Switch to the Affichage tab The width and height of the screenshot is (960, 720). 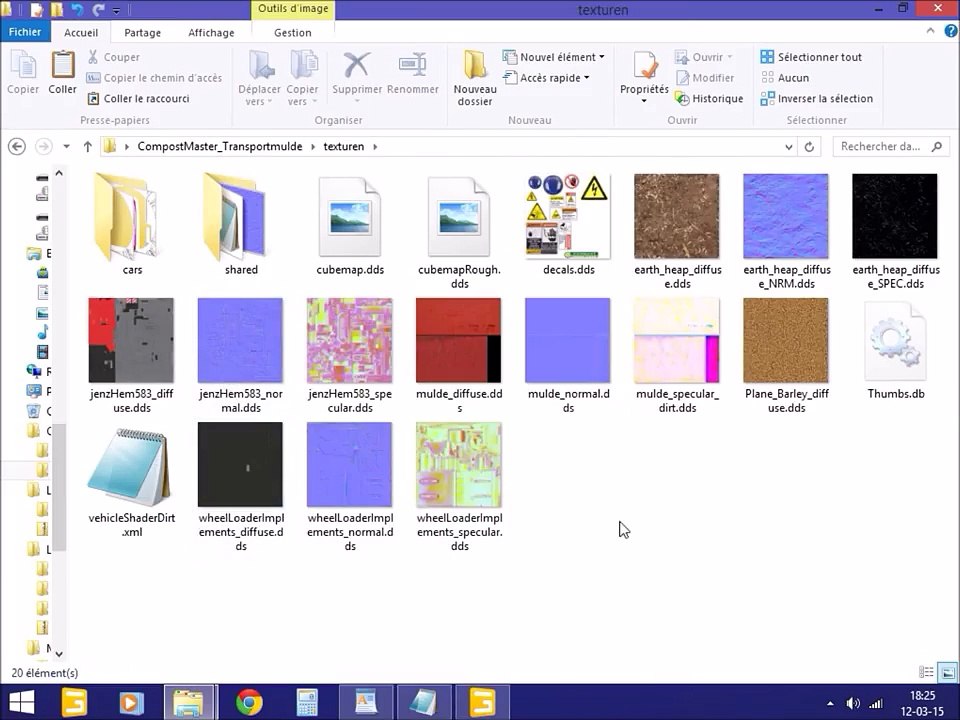211,32
